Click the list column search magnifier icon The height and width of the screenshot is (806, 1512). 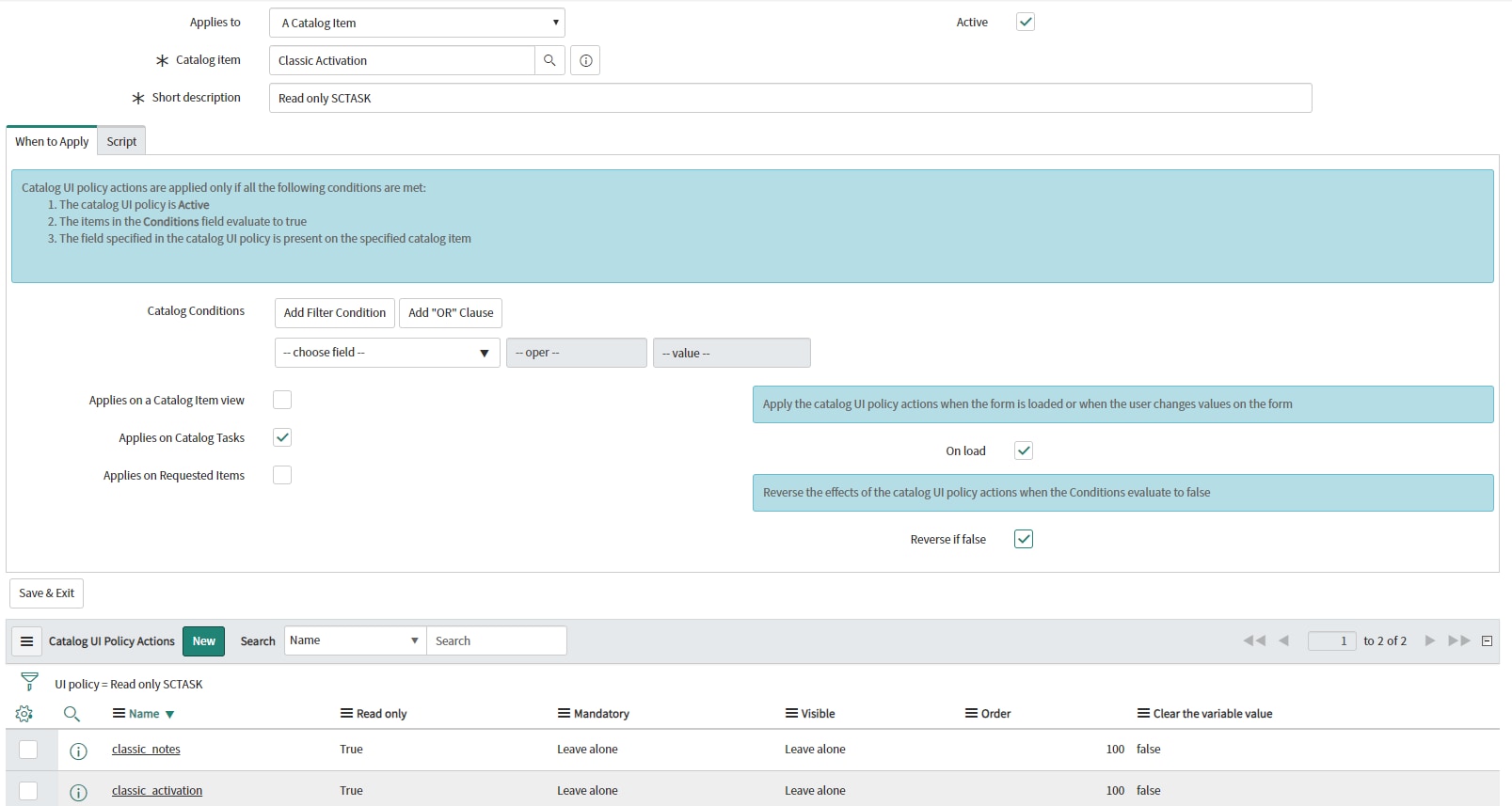[x=72, y=714]
